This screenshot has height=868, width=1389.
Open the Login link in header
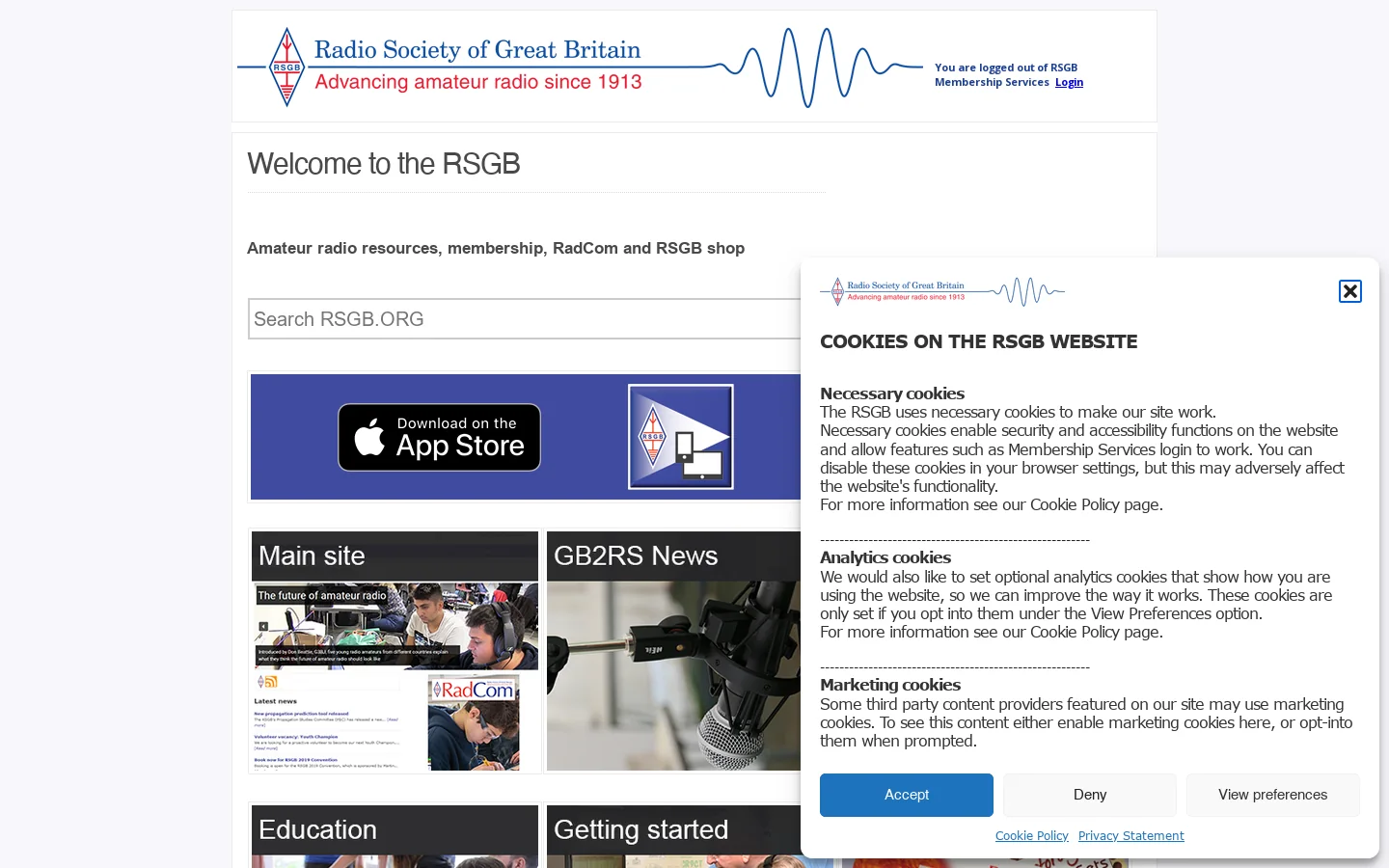1069,83
